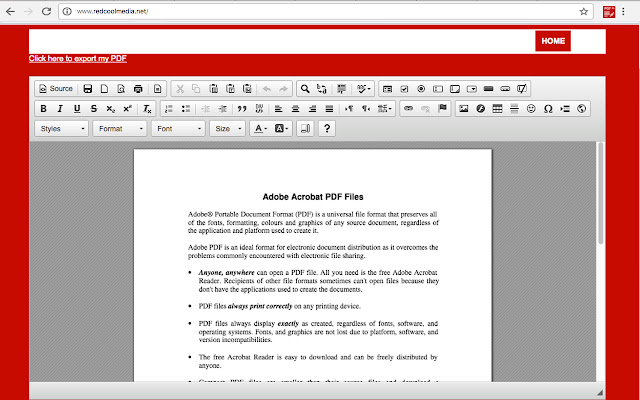Viewport: 640px width, 400px height.
Task: Toggle Subscript formatting
Action: tap(111, 109)
